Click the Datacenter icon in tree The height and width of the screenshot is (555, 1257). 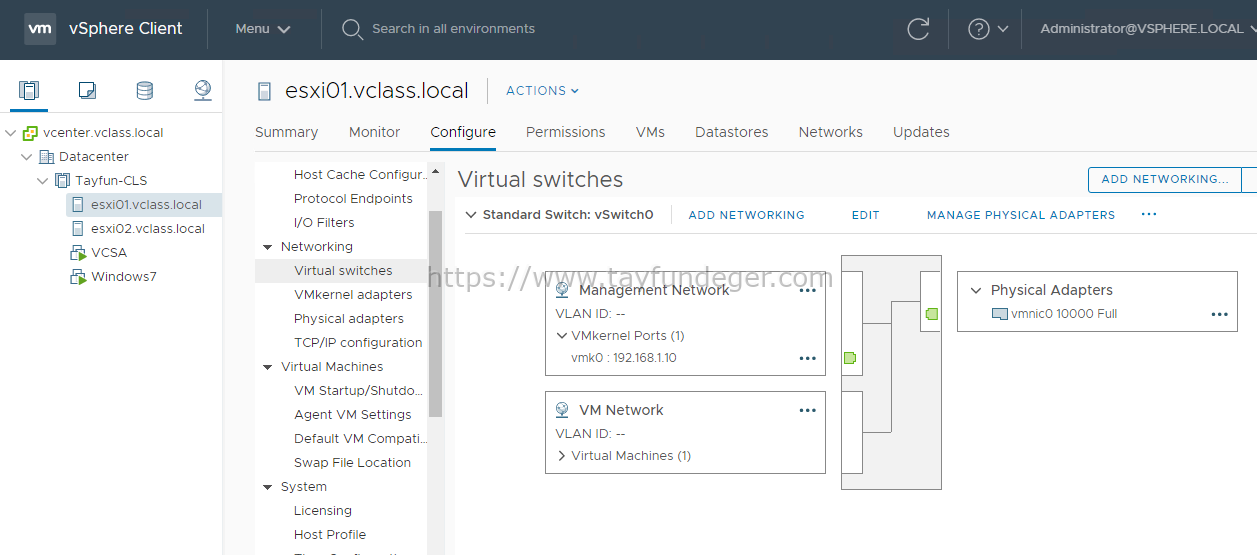point(46,157)
